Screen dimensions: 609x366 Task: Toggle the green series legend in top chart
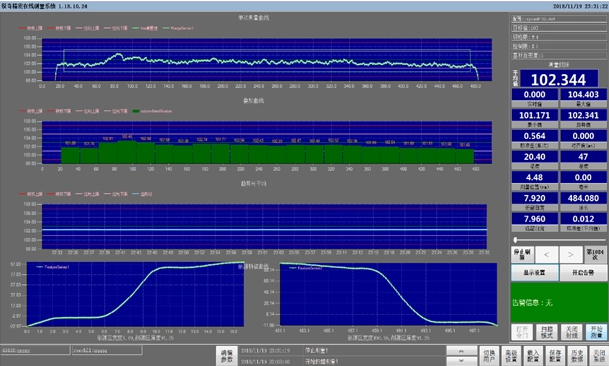click(145, 28)
